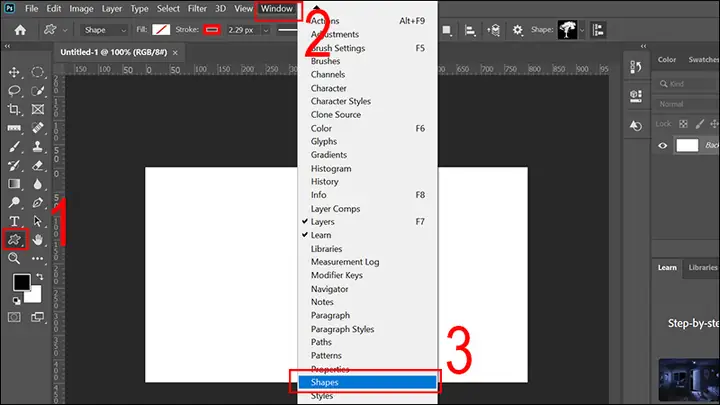Toggle Quick Mask mode
This screenshot has height=405, width=720.
[14, 317]
